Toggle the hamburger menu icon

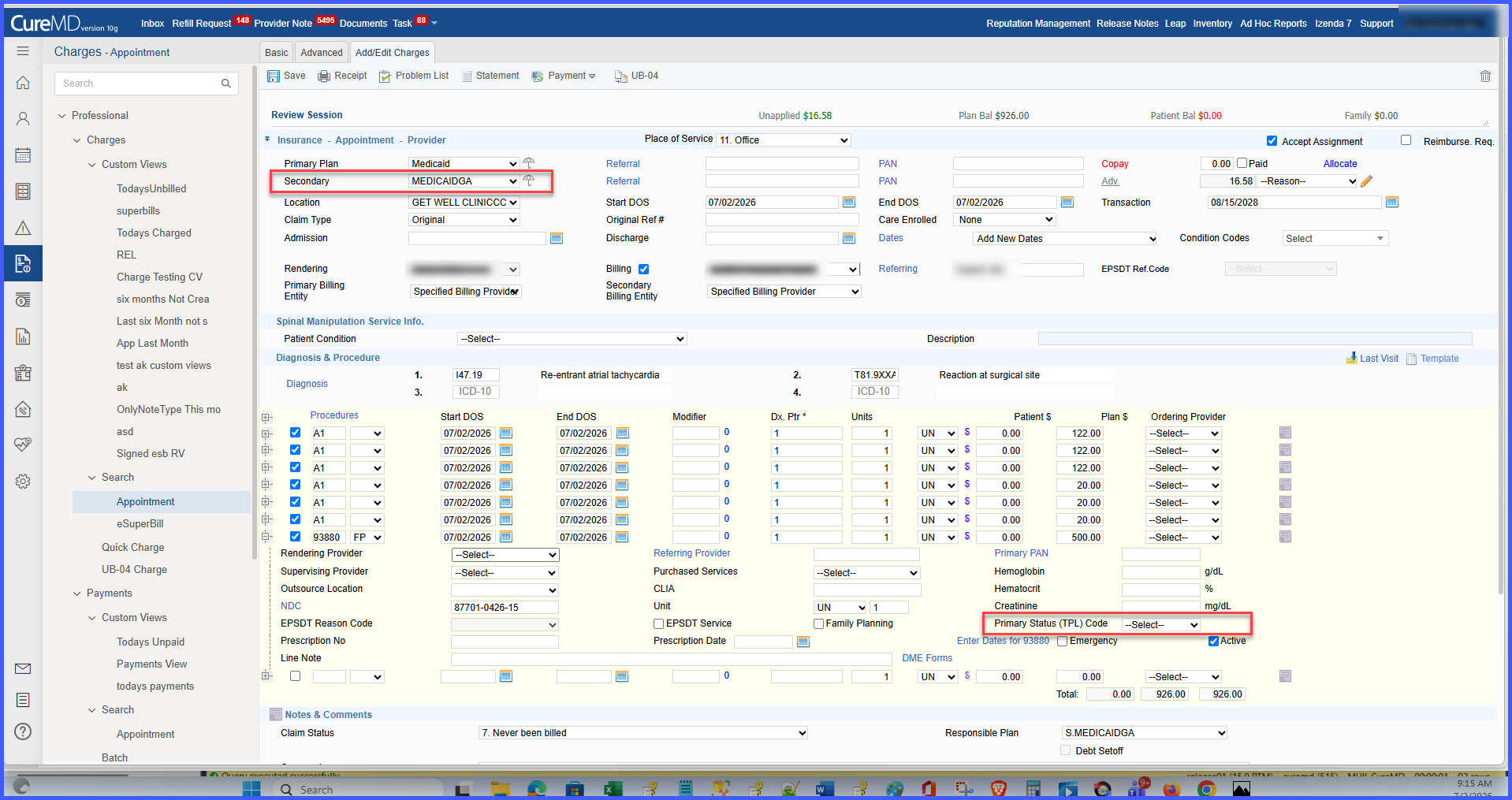pyautogui.click(x=23, y=51)
